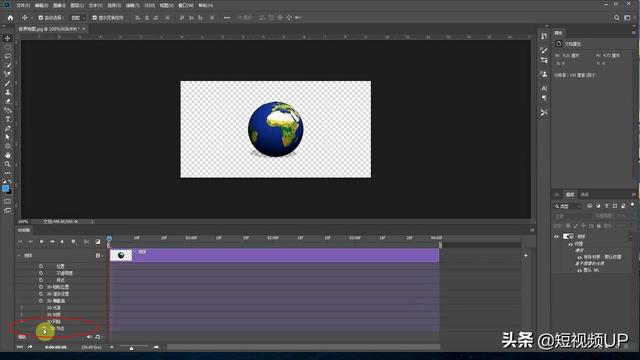Expand the 3D Materials timeline row
This screenshot has height=360, width=640.
click(x=22, y=315)
